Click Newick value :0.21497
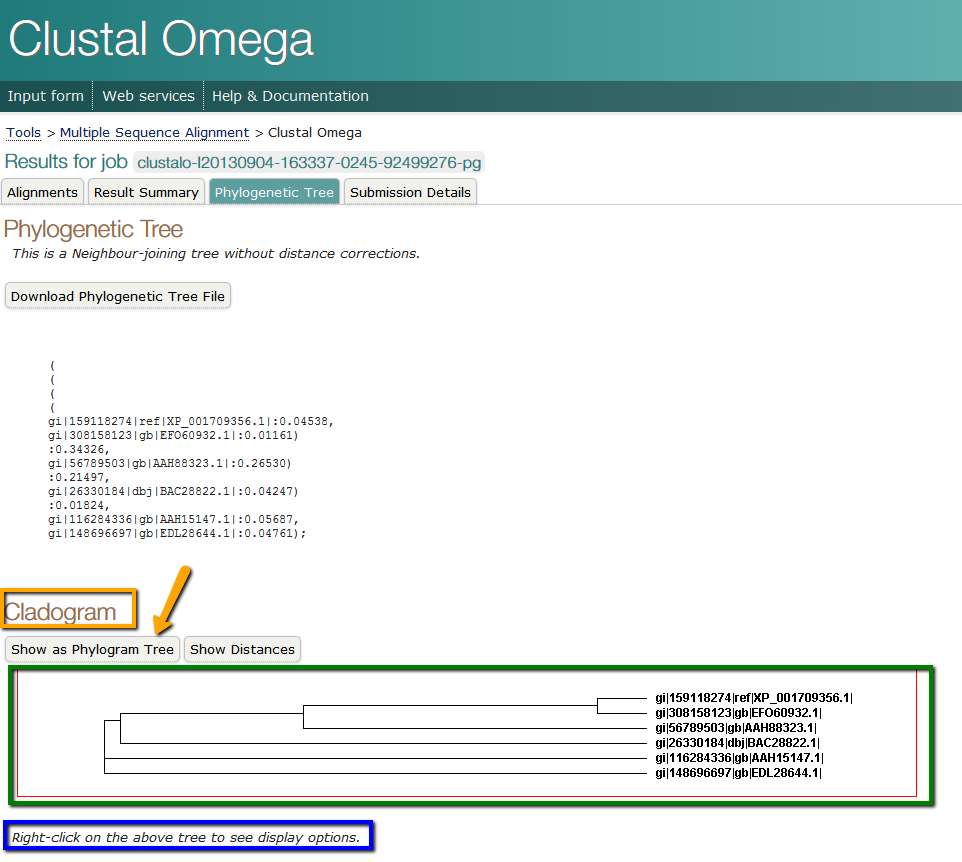The height and width of the screenshot is (862, 962). [79, 478]
